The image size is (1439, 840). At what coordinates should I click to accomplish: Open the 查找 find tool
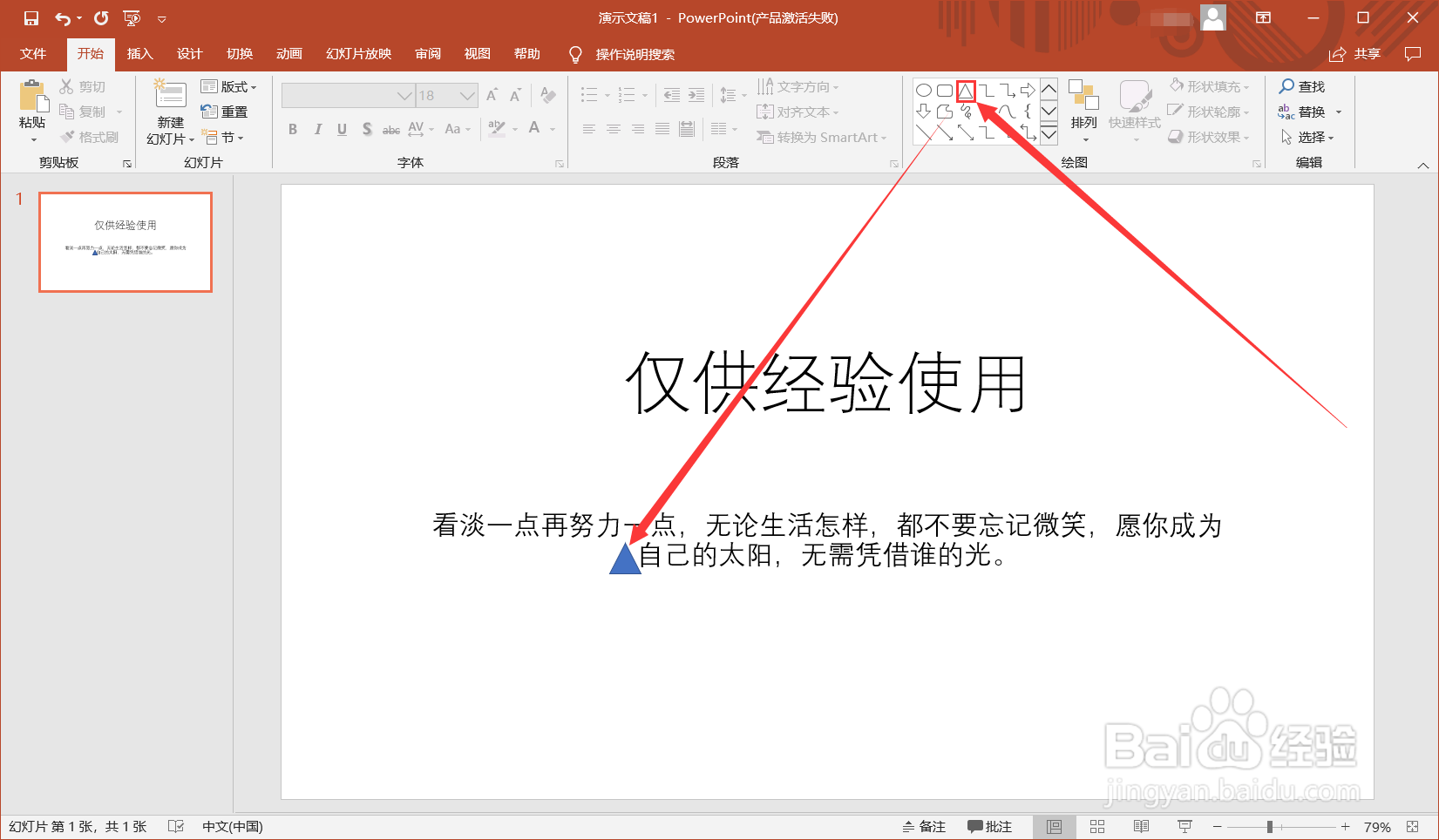click(x=1303, y=85)
